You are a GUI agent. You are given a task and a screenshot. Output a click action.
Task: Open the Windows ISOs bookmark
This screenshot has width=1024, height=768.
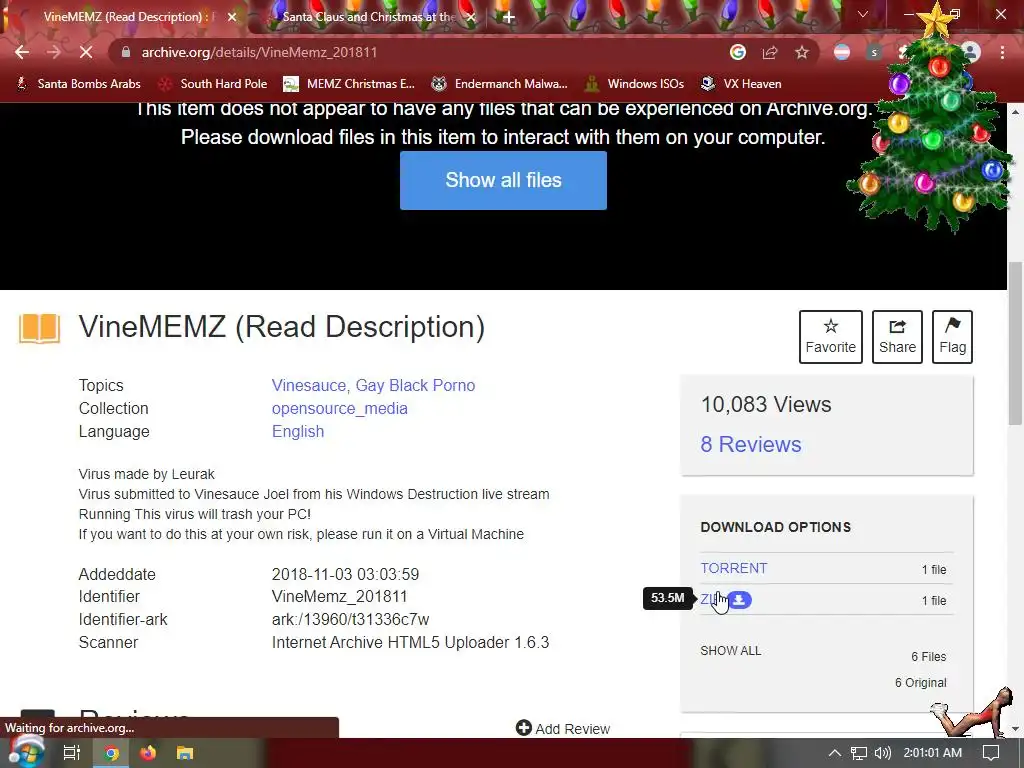point(635,84)
